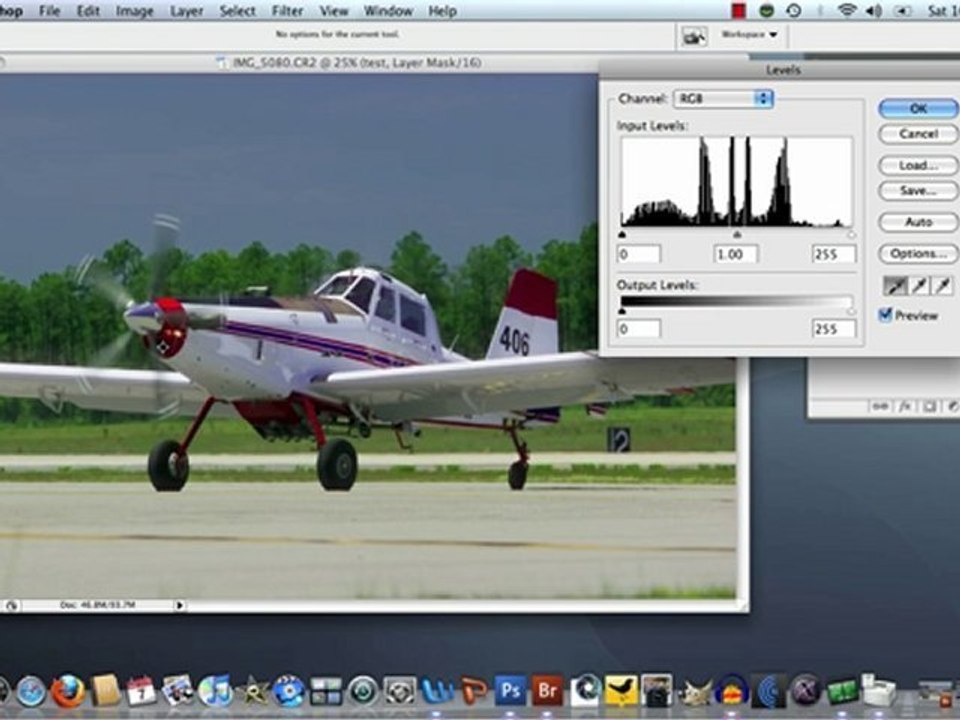Toggle the Preview checkbox in Levels

[885, 315]
